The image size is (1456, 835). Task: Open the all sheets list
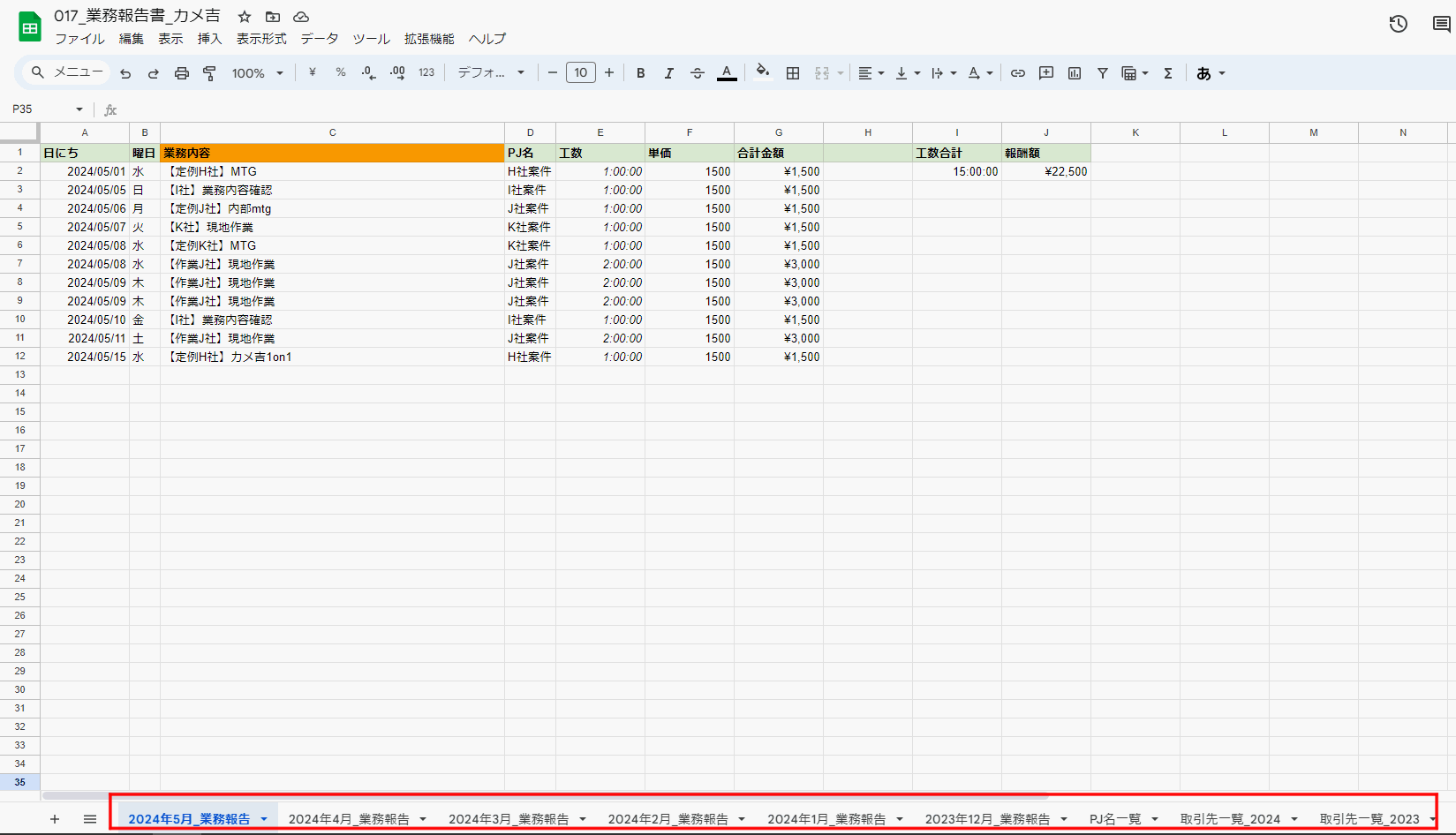[x=90, y=819]
